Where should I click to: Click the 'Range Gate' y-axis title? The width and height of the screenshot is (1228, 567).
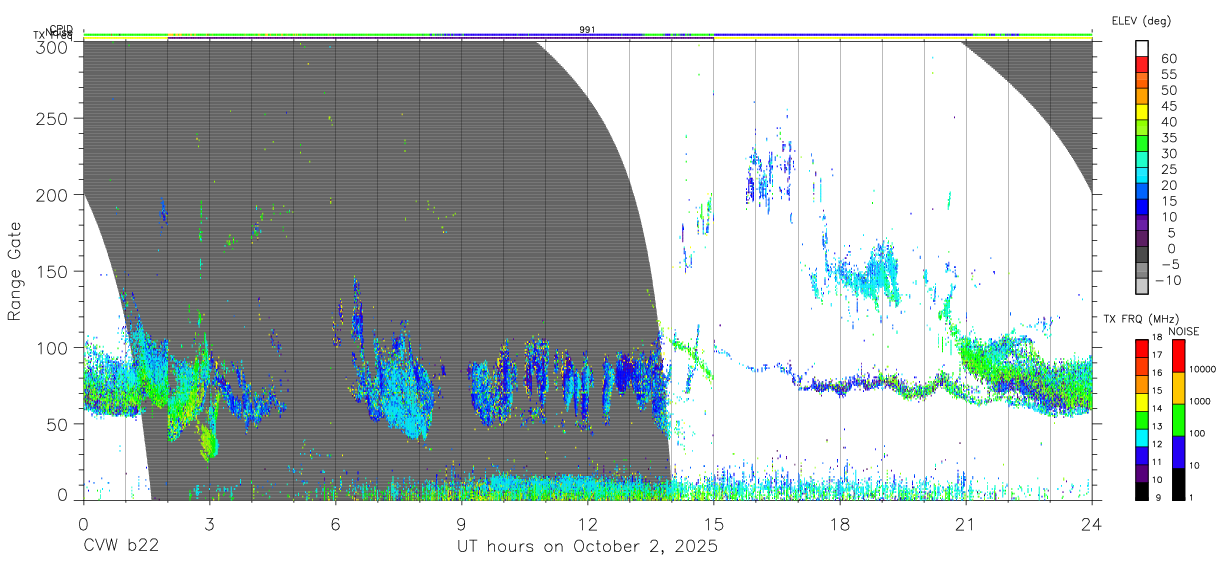click(16, 272)
